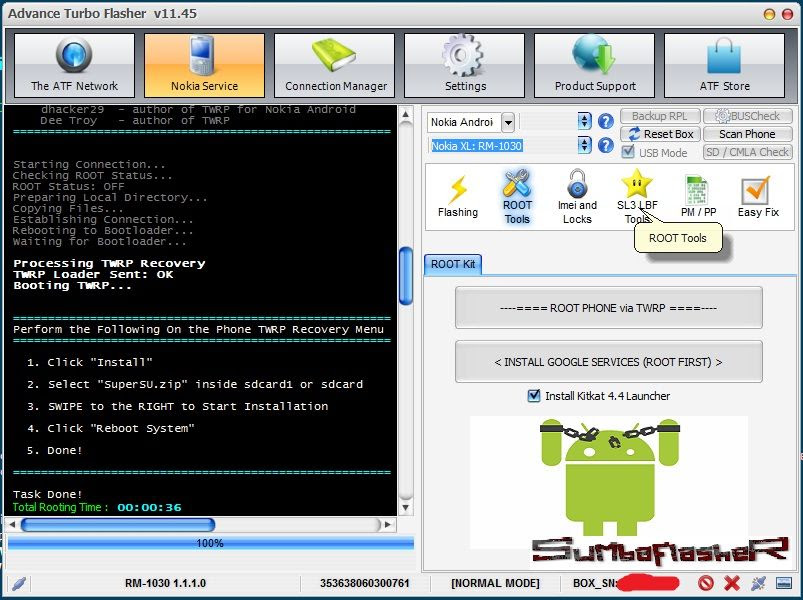Screen dimensions: 803x600
Task: Select the ROOT Tools icon
Action: pyautogui.click(x=517, y=197)
